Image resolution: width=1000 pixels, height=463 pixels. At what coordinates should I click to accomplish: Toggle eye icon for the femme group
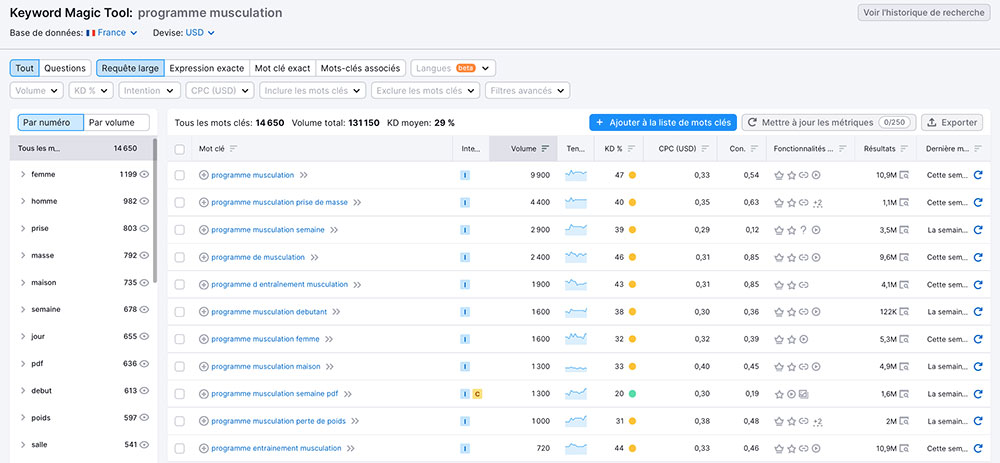coord(144,174)
